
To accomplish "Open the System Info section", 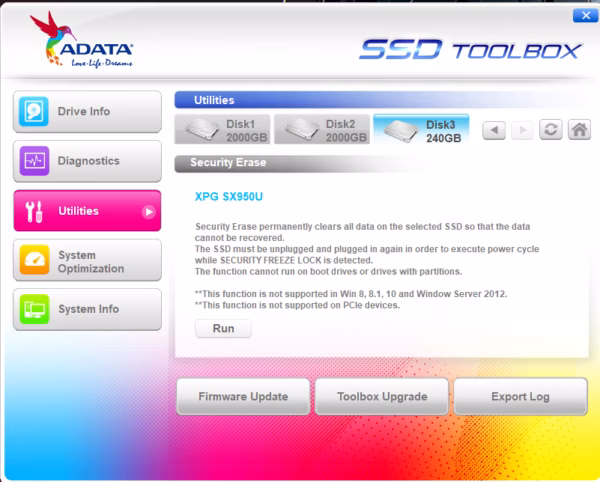I will point(87,309).
